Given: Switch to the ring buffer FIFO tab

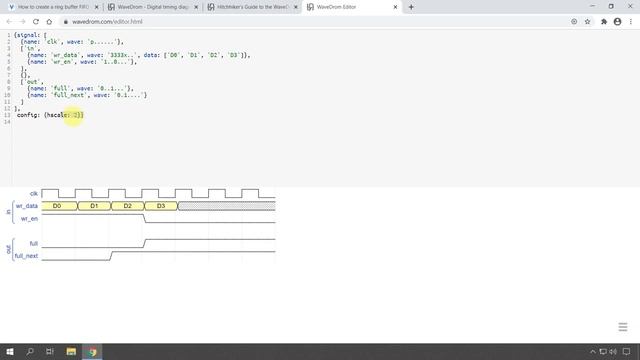Looking at the screenshot, I should click(x=53, y=7).
